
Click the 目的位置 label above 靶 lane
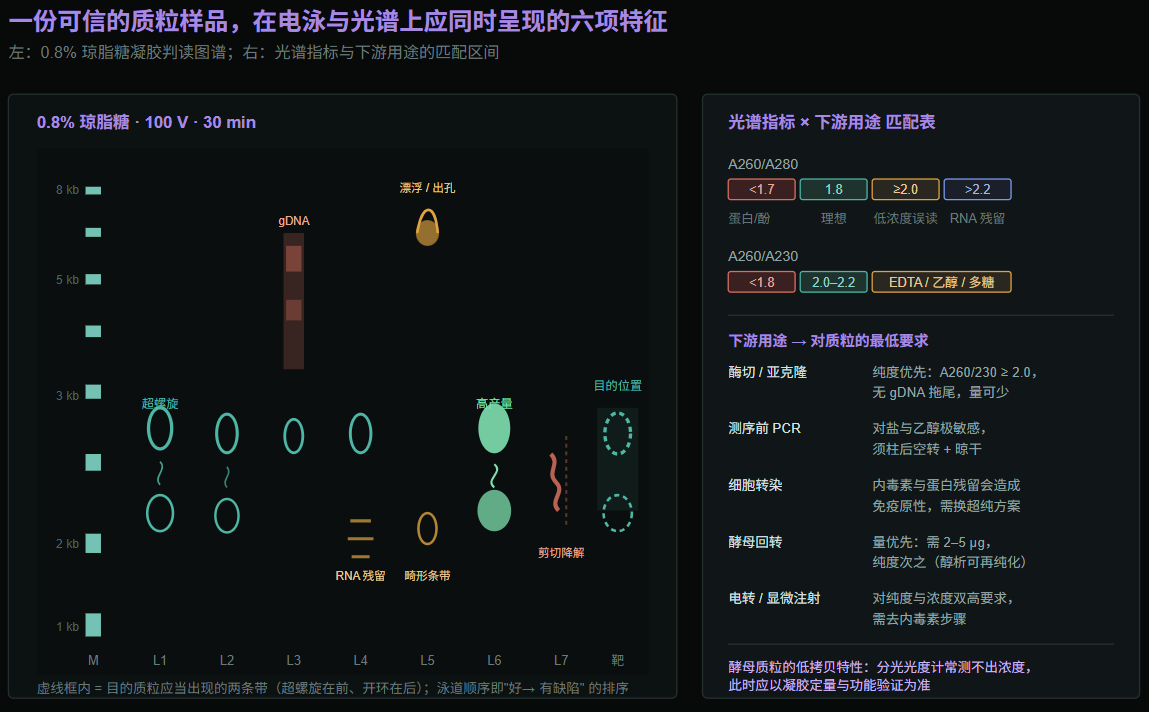point(618,385)
